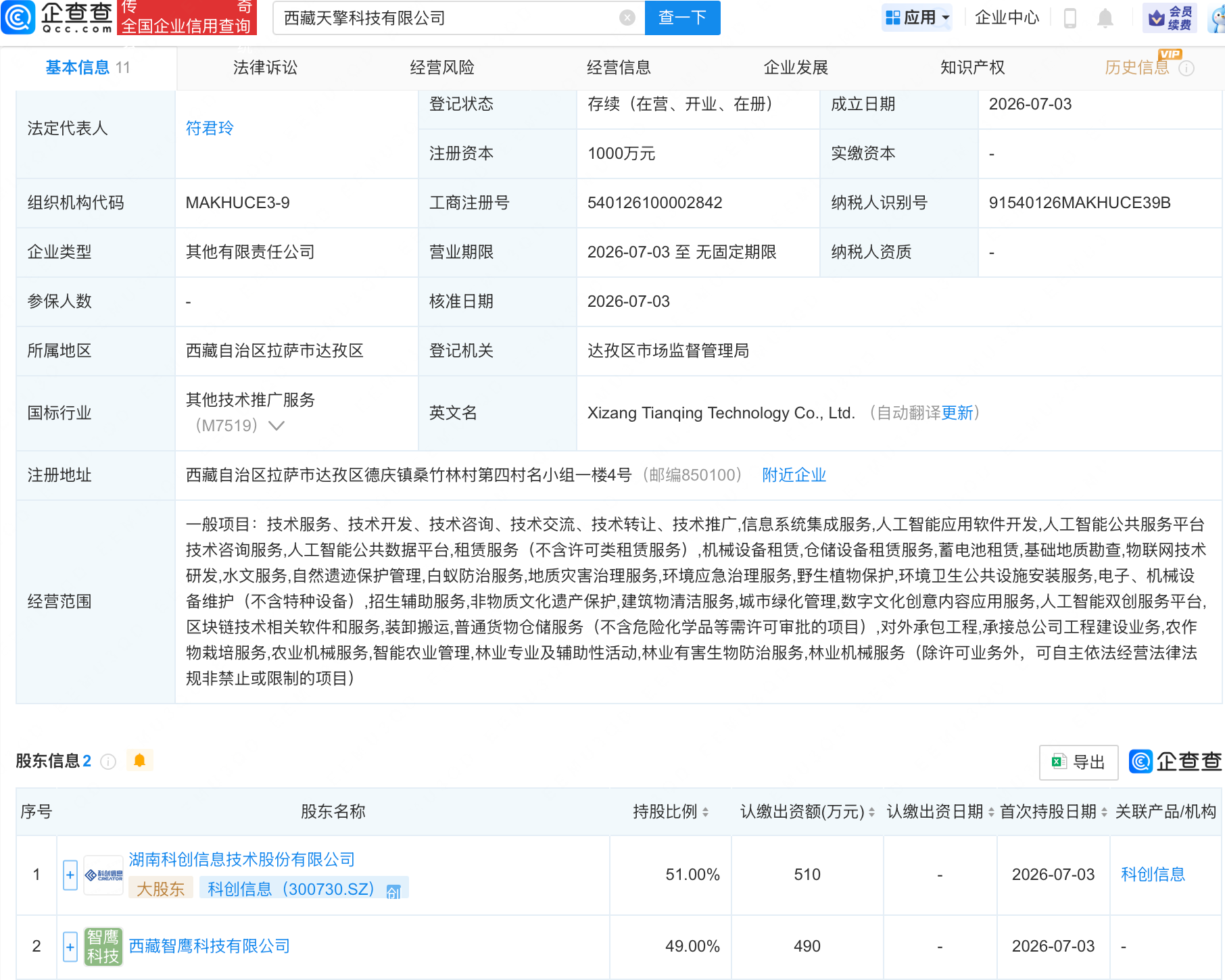Screen dimensions: 1225x980
Task: Click the info icon beside 历史信息 tab
Action: [x=1186, y=68]
